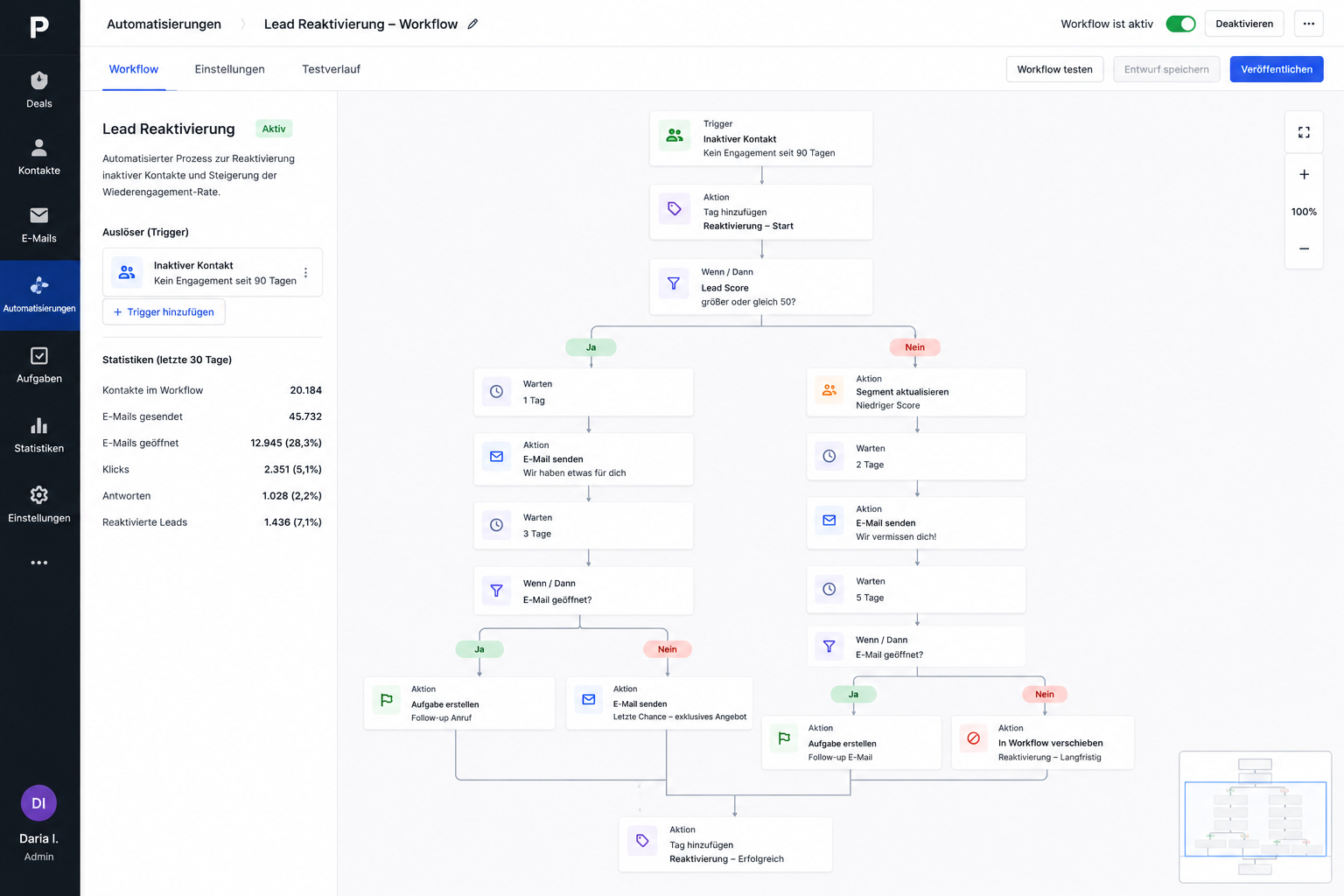Click Reaktivierte Leads value 1.436 (7,1%)
The height and width of the screenshot is (896, 1344).
pyautogui.click(x=292, y=522)
